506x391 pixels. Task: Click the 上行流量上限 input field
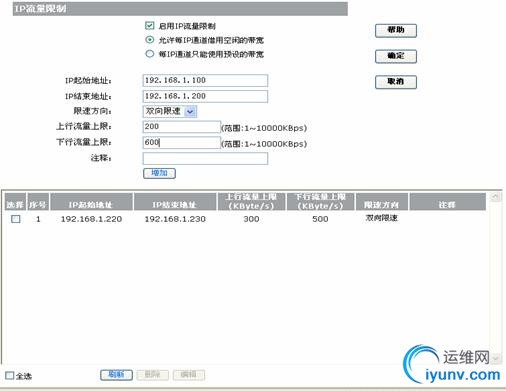tap(181, 127)
